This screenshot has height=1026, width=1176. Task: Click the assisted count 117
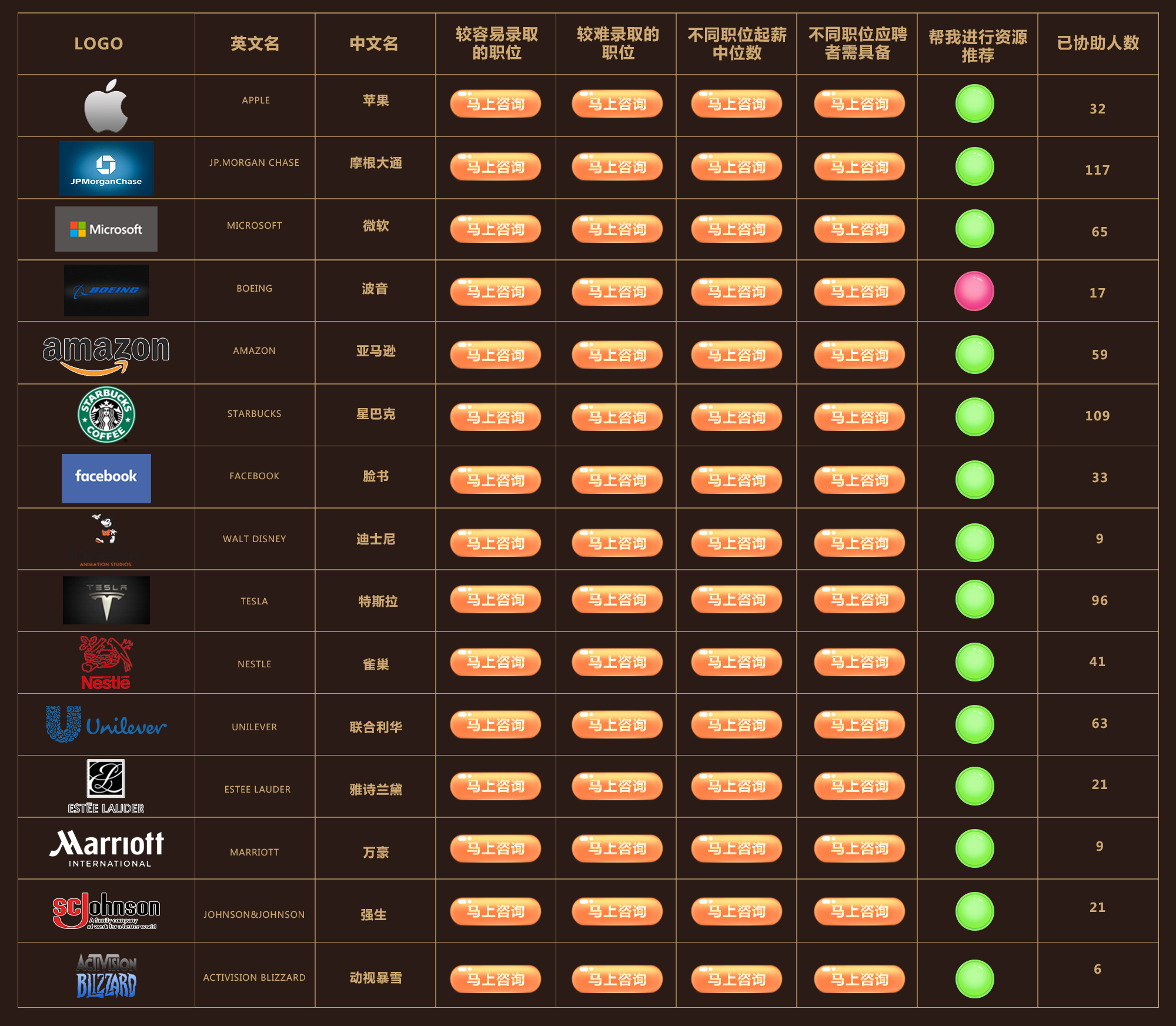coord(1097,170)
